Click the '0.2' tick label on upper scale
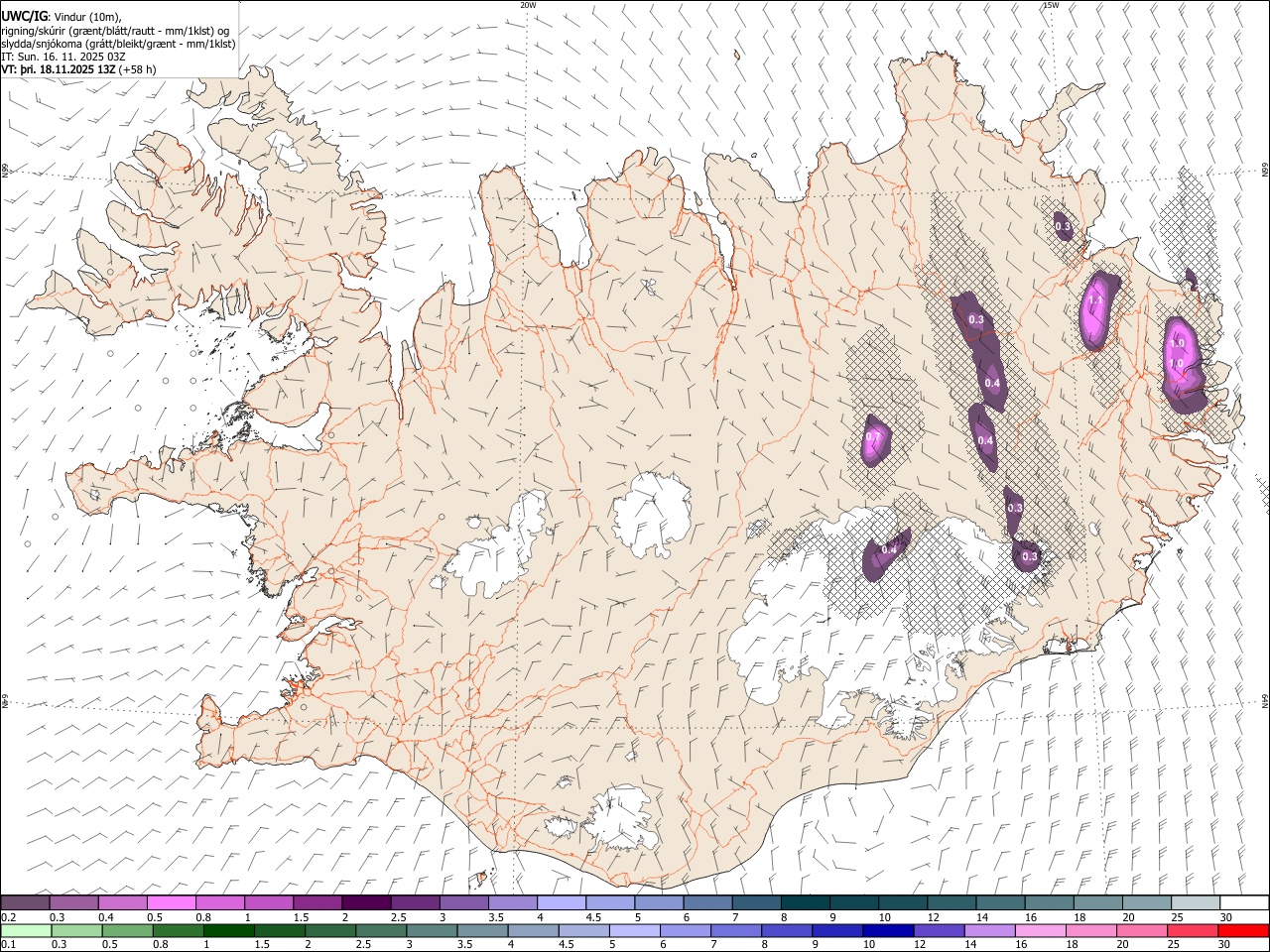Screen dimensions: 1270x952 coord(8,917)
